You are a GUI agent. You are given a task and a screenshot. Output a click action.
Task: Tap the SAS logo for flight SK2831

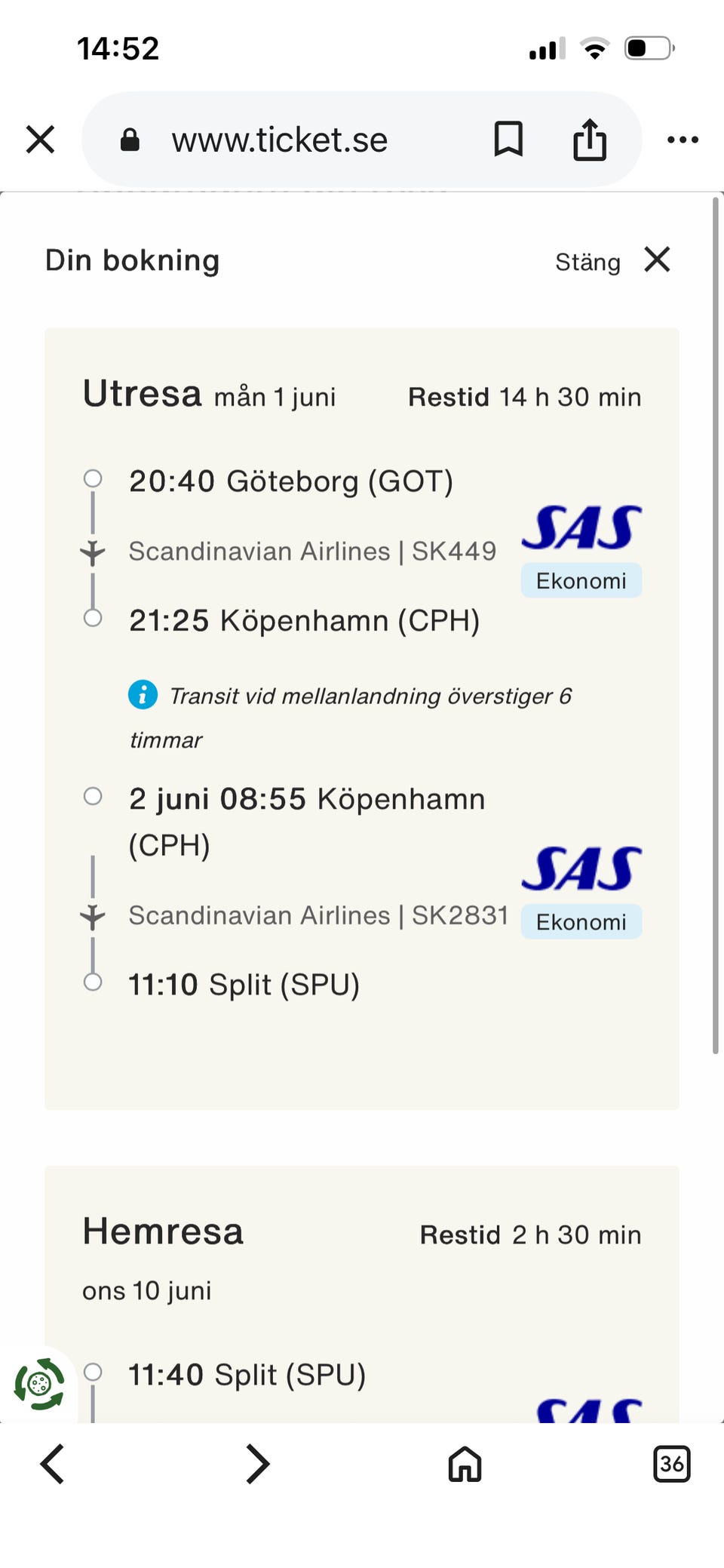point(581,869)
